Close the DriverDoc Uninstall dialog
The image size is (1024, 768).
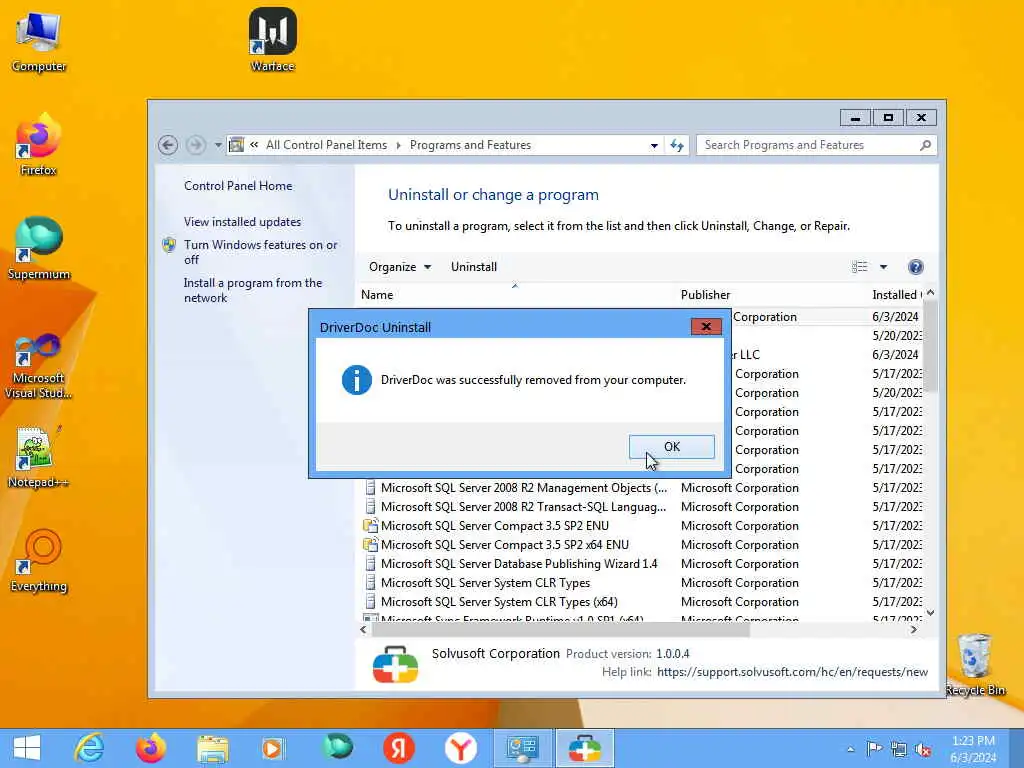pyautogui.click(x=706, y=327)
